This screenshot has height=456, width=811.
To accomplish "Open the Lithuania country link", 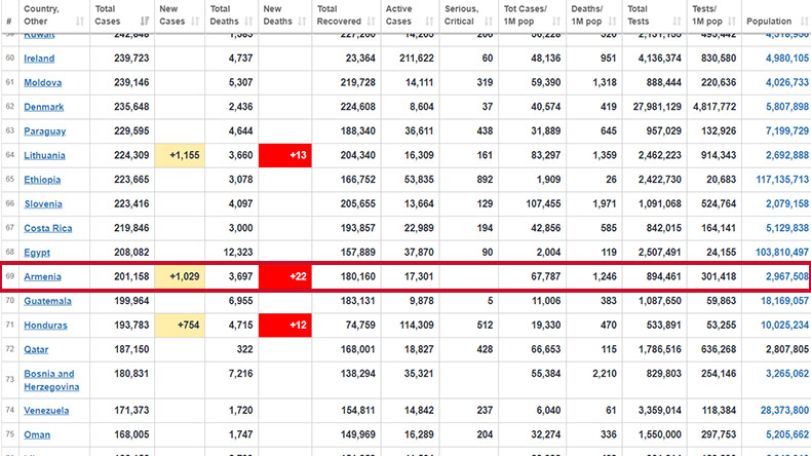I will coord(44,156).
